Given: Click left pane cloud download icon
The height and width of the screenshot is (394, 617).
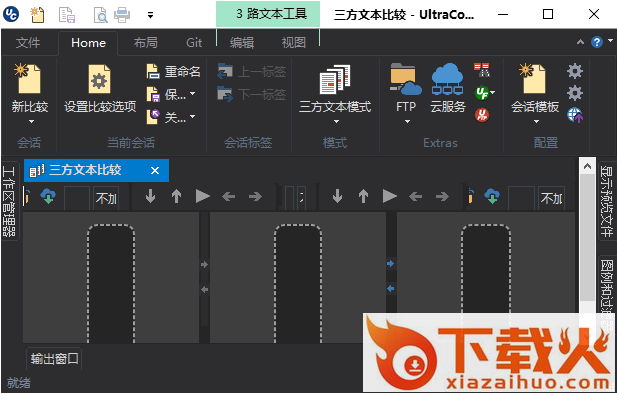Looking at the screenshot, I should [x=48, y=196].
